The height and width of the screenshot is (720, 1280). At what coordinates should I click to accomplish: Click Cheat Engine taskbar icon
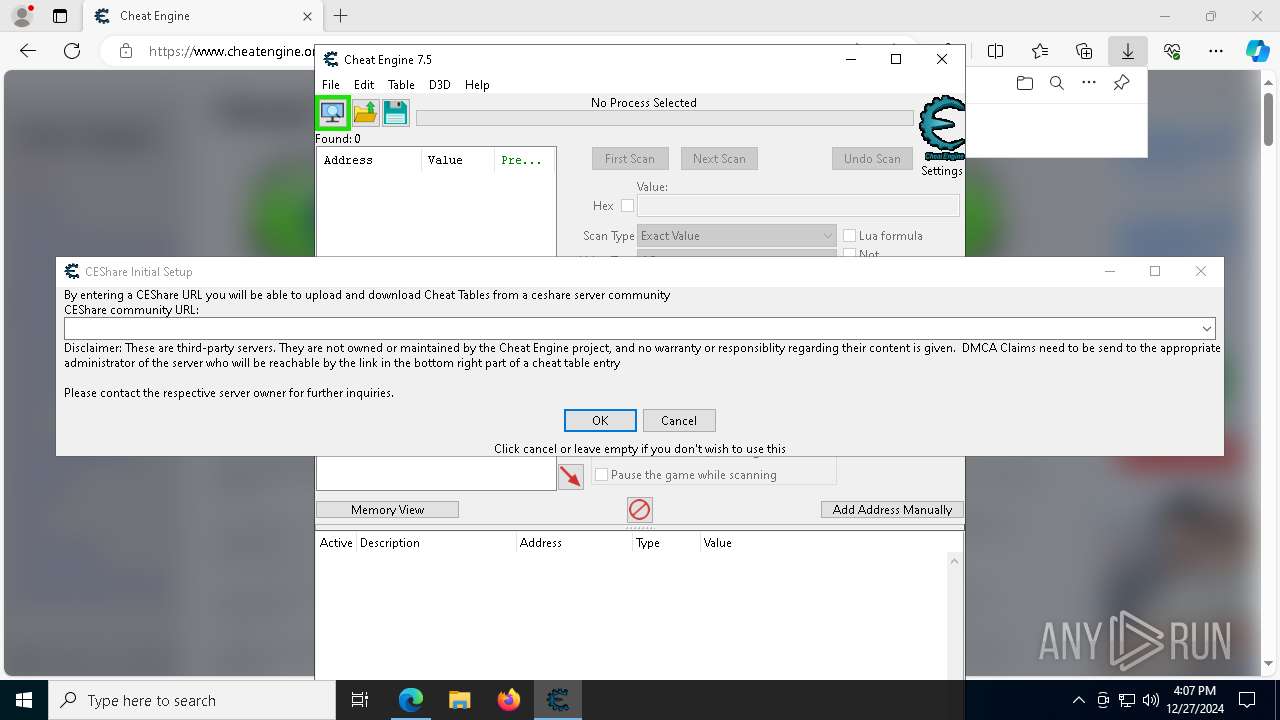[x=558, y=700]
